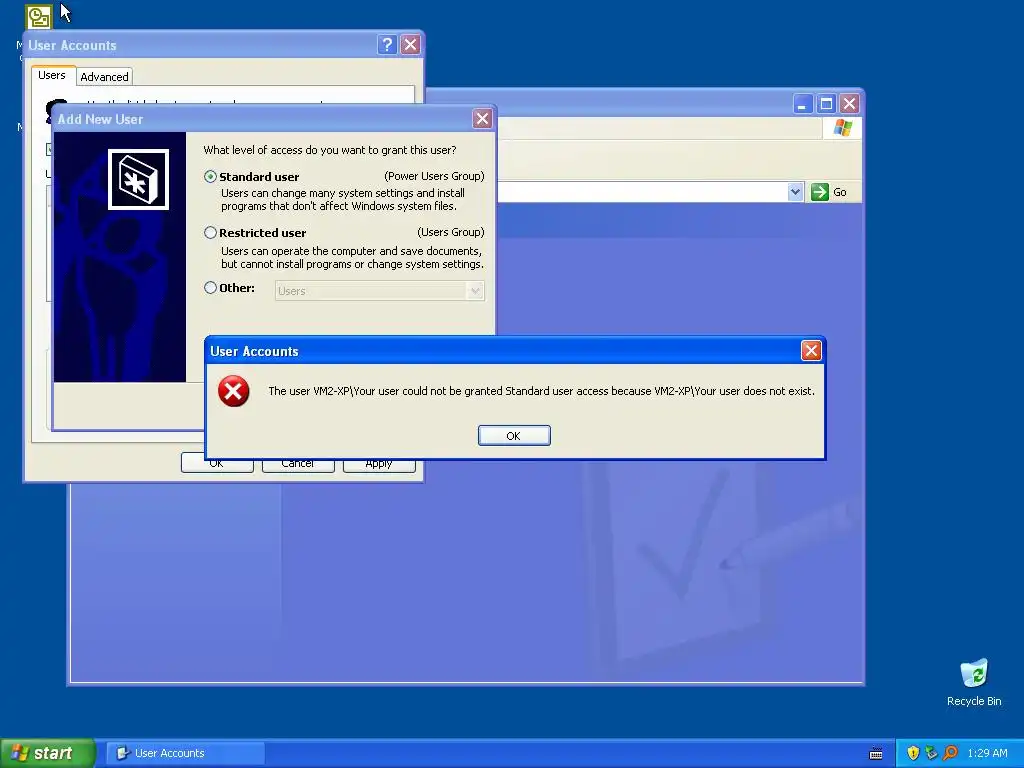Image resolution: width=1024 pixels, height=768 pixels.
Task: Click the key icon in Add New User wizard
Action: tap(138, 180)
